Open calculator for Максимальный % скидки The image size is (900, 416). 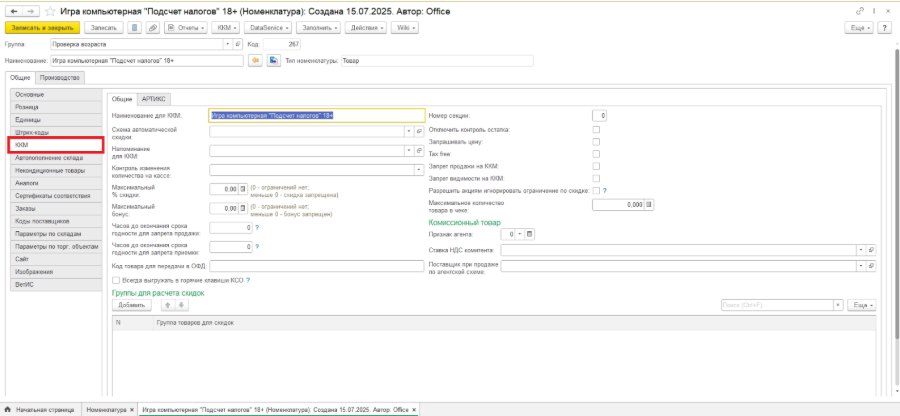point(242,189)
